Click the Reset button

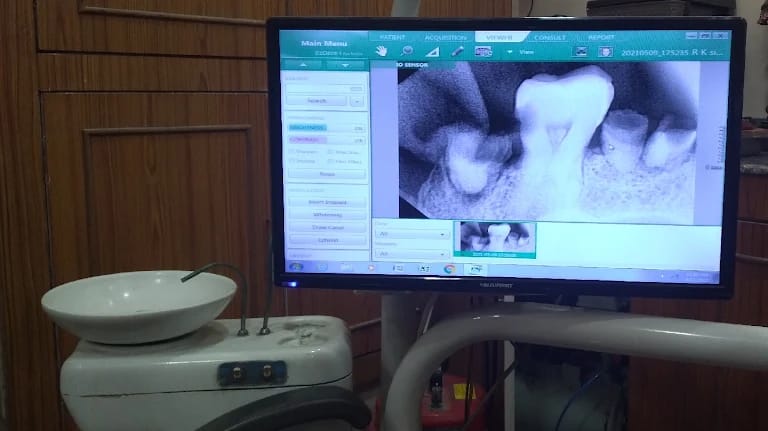pyautogui.click(x=327, y=174)
